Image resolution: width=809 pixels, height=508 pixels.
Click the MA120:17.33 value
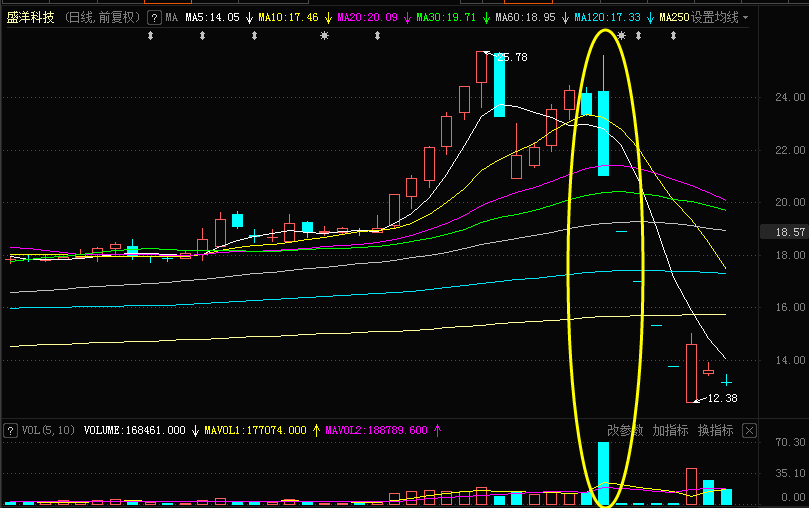(x=607, y=18)
